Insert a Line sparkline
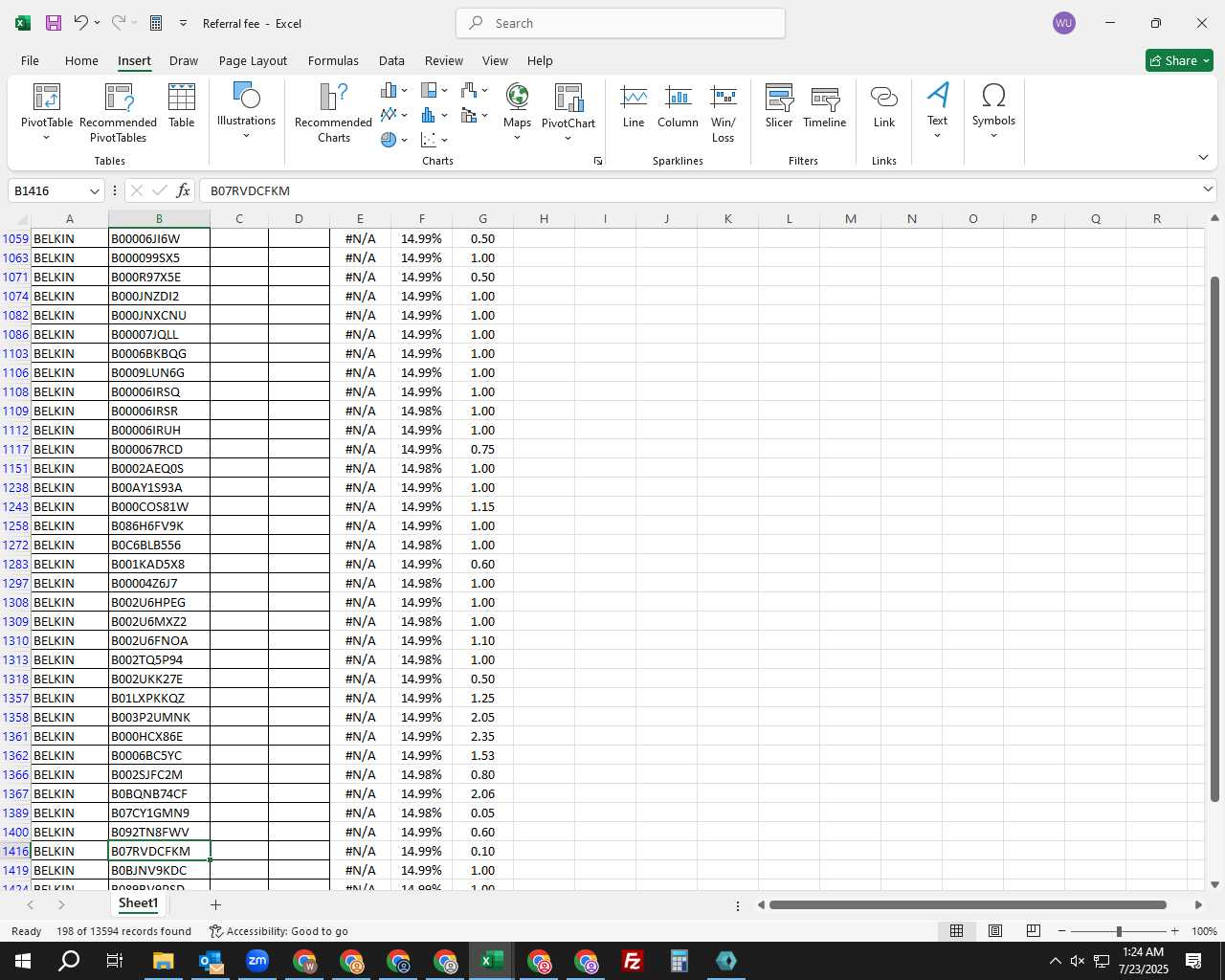The image size is (1225, 980). click(x=634, y=106)
